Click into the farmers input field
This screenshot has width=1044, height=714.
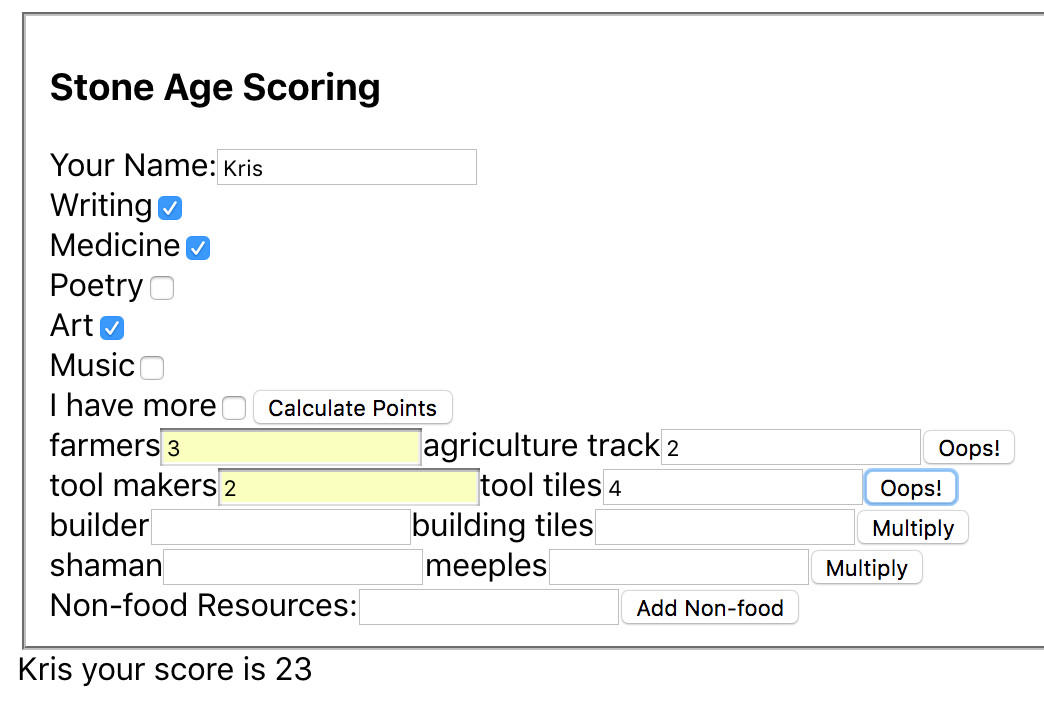(x=290, y=448)
